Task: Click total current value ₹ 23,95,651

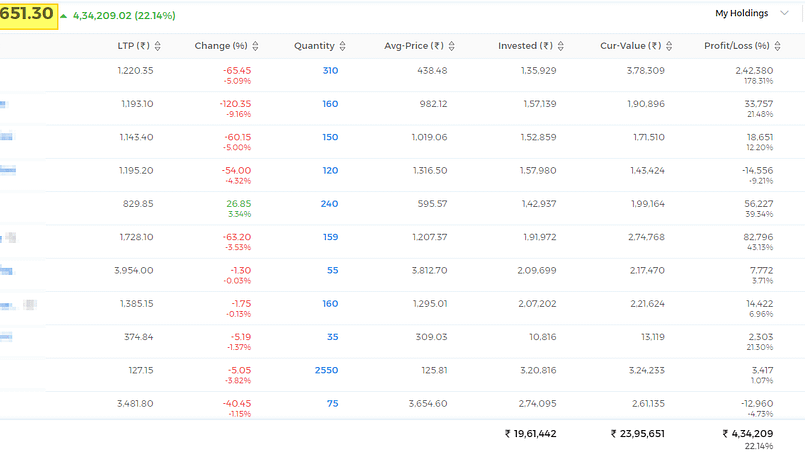Action: (637, 434)
